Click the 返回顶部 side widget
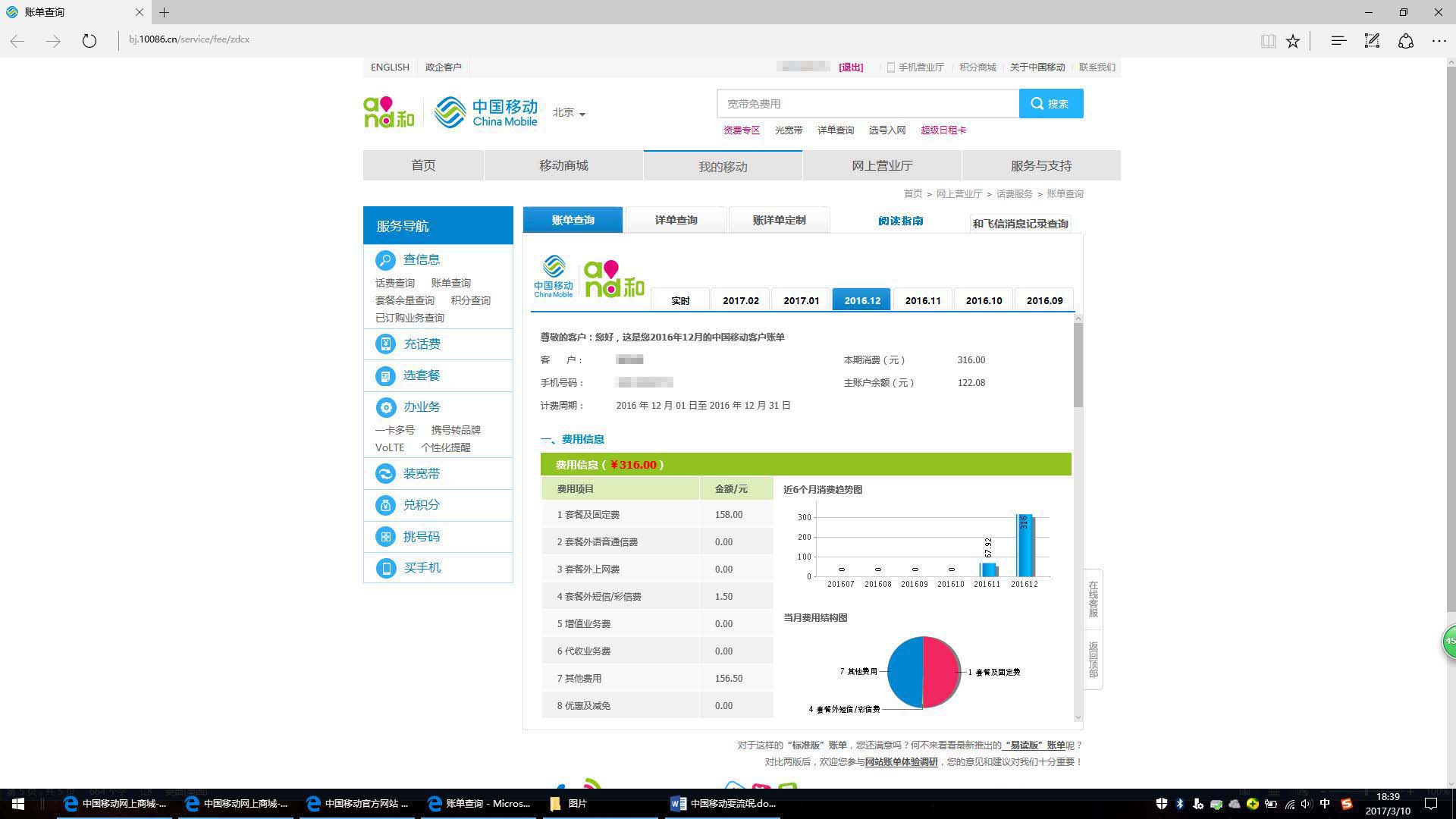The image size is (1456, 819). pos(1093,660)
